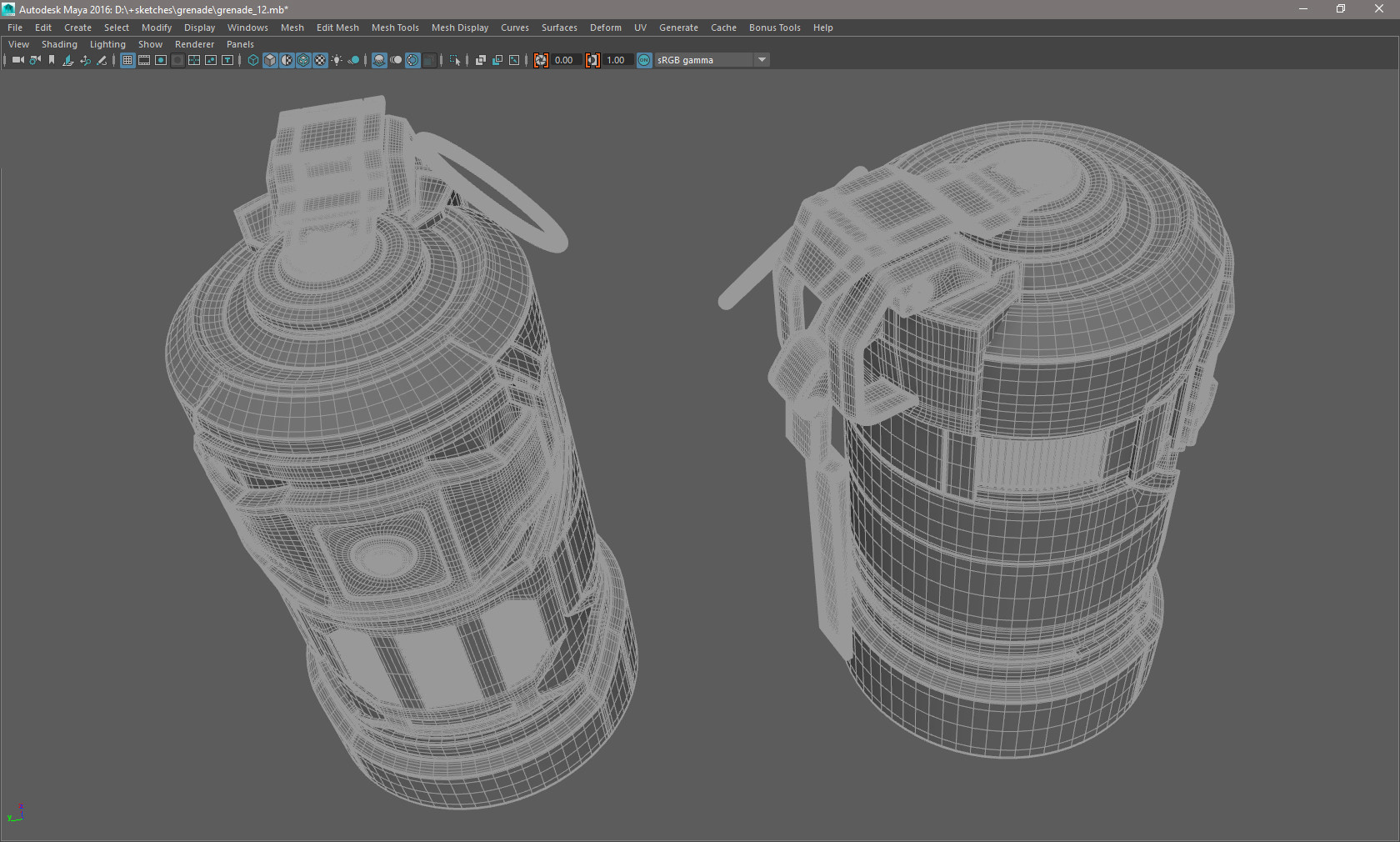Toggle color management ON button

[644, 60]
